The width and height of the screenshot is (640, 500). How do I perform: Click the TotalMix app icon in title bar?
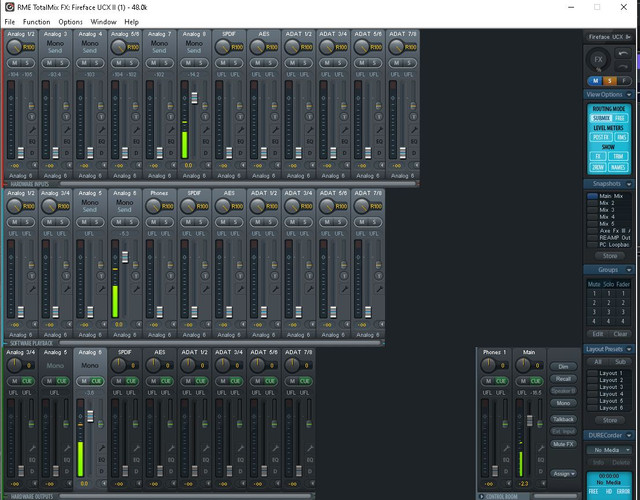9,7
